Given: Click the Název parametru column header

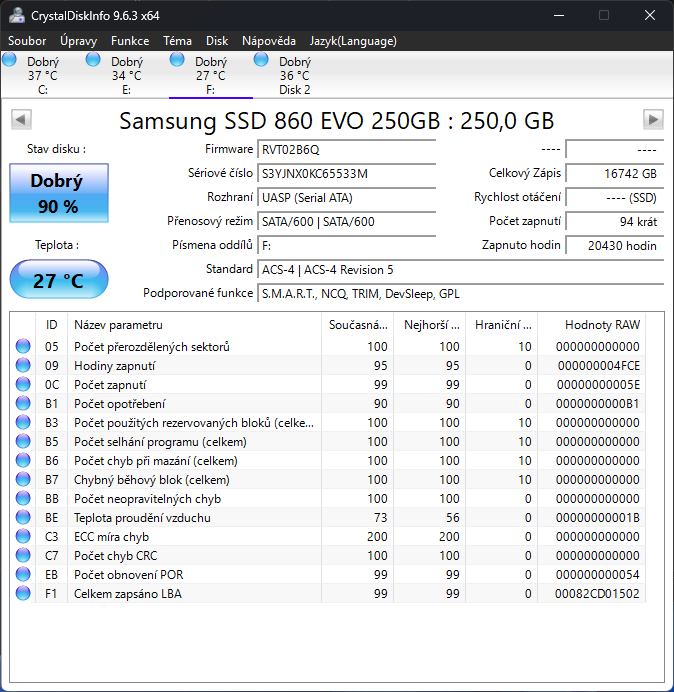Looking at the screenshot, I should pos(194,325).
